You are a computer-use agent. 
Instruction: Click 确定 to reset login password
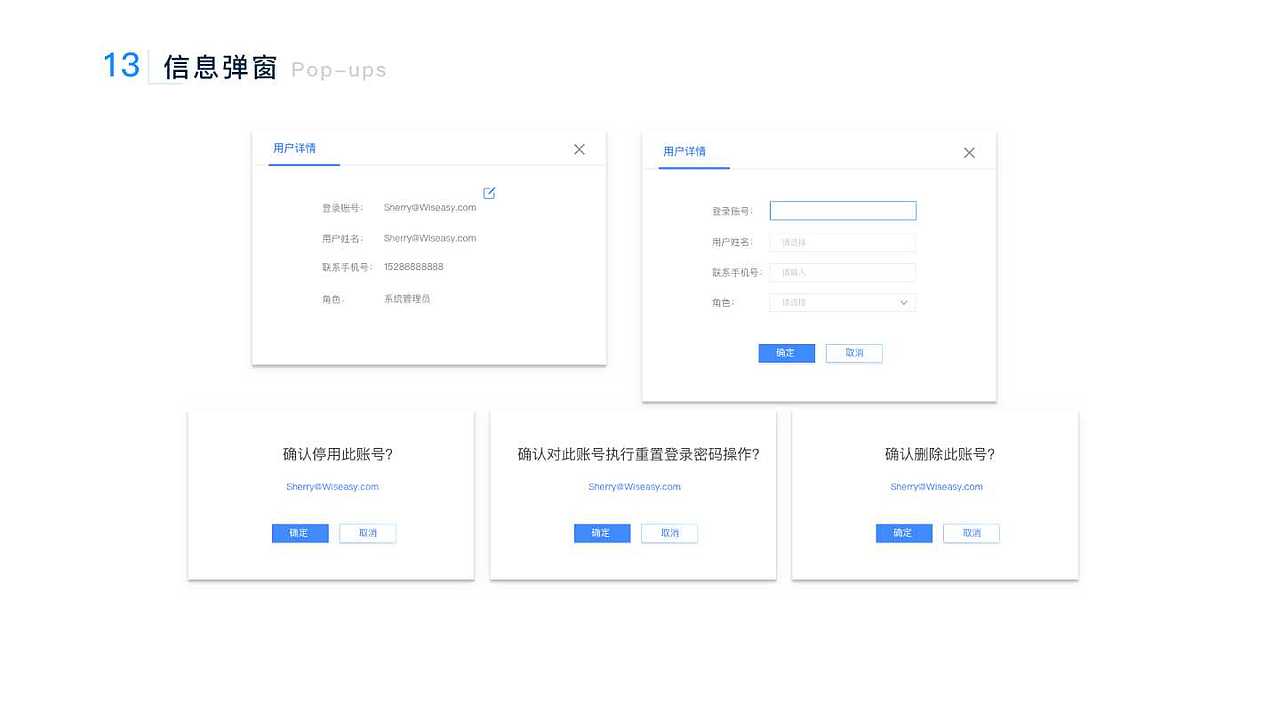pyautogui.click(x=601, y=533)
